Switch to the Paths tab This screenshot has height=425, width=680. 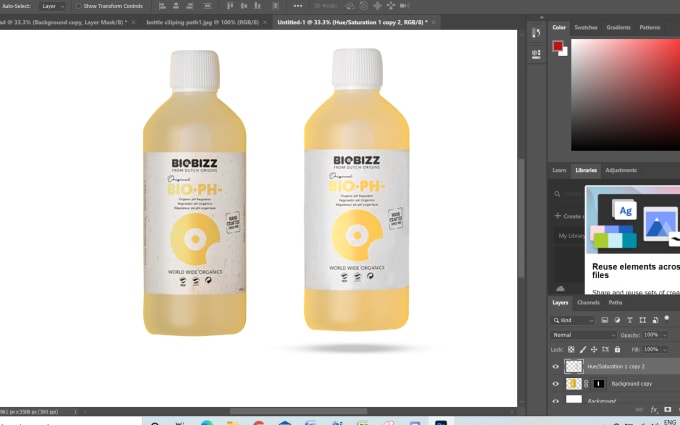(615, 303)
